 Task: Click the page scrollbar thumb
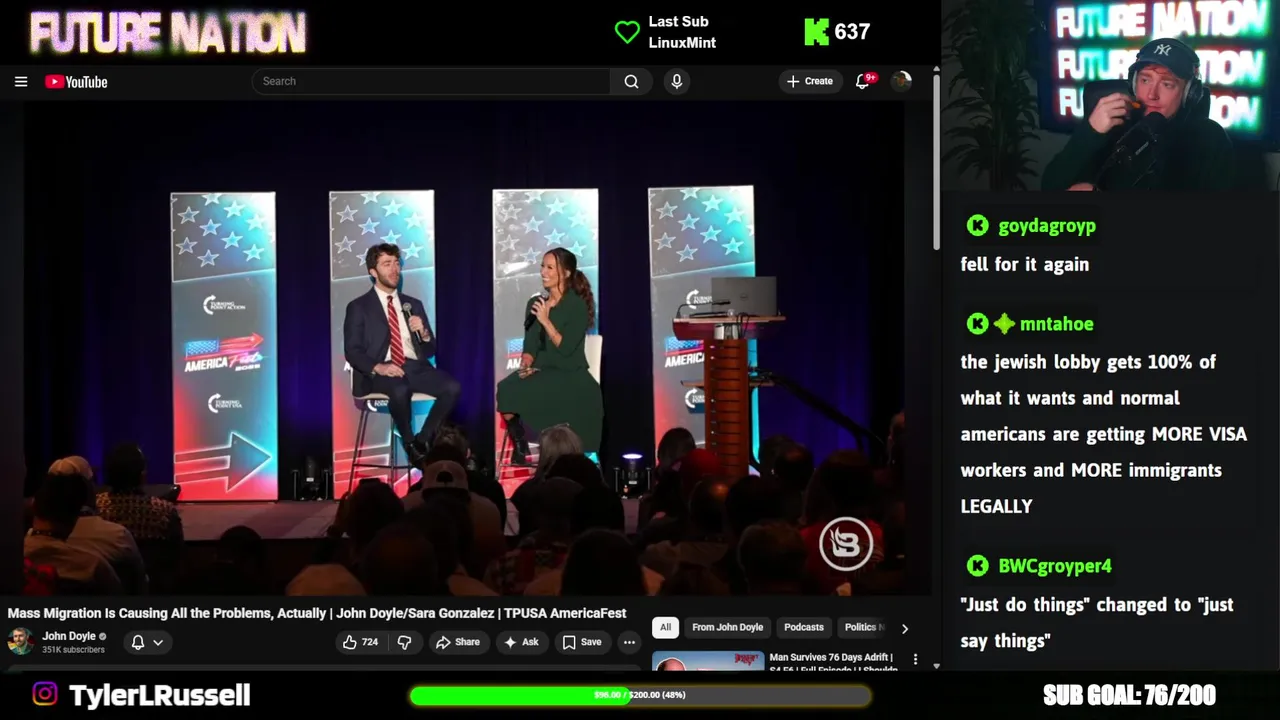(936, 164)
